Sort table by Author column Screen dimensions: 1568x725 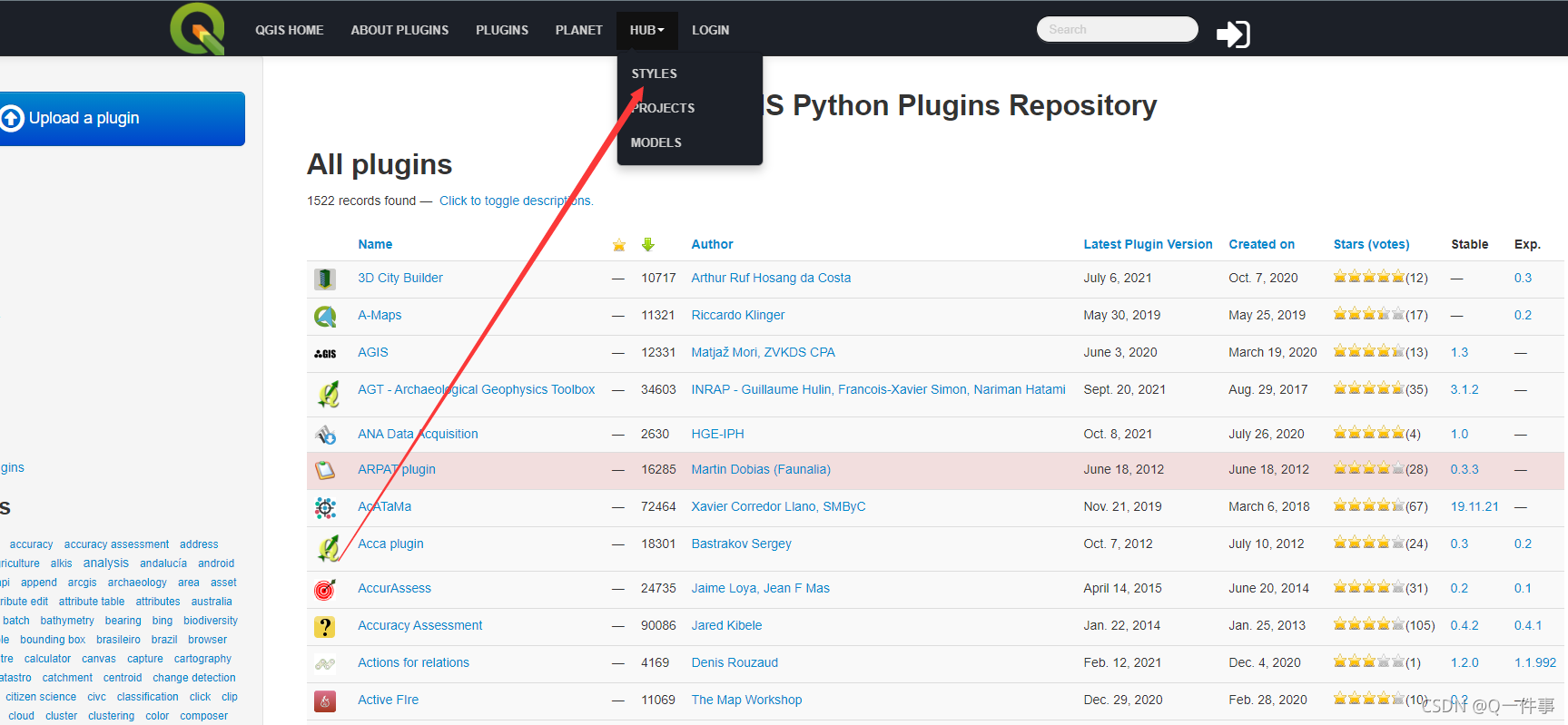tap(712, 244)
